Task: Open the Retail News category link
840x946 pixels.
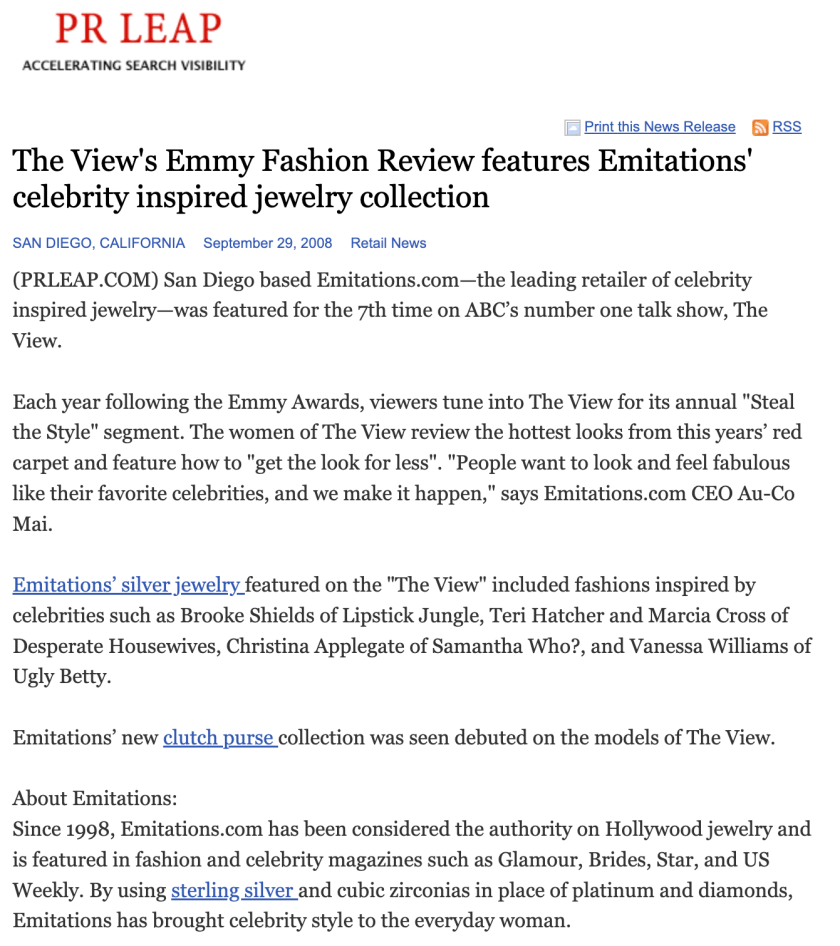Action: click(388, 243)
